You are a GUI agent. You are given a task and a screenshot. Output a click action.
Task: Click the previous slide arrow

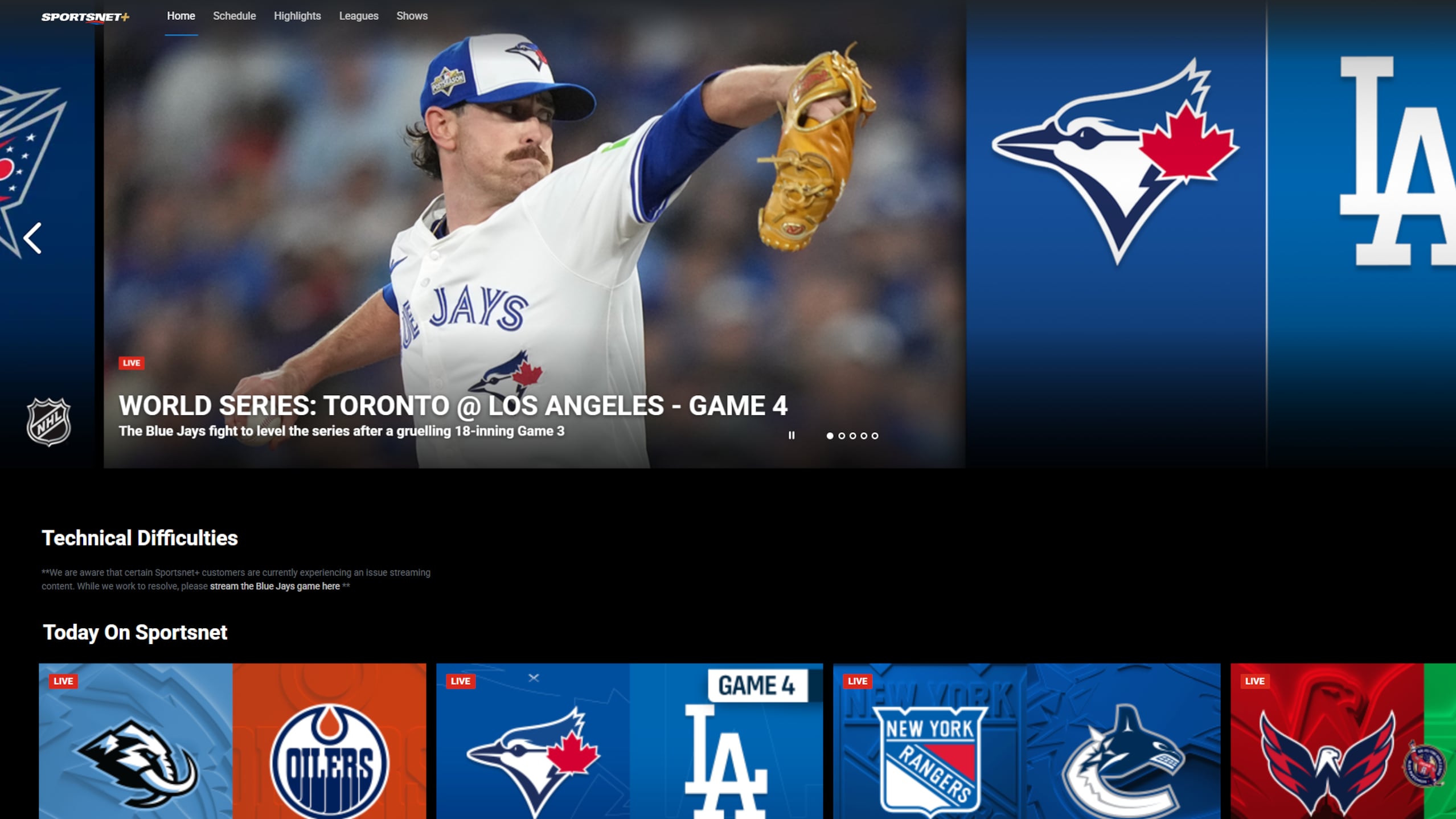click(33, 238)
